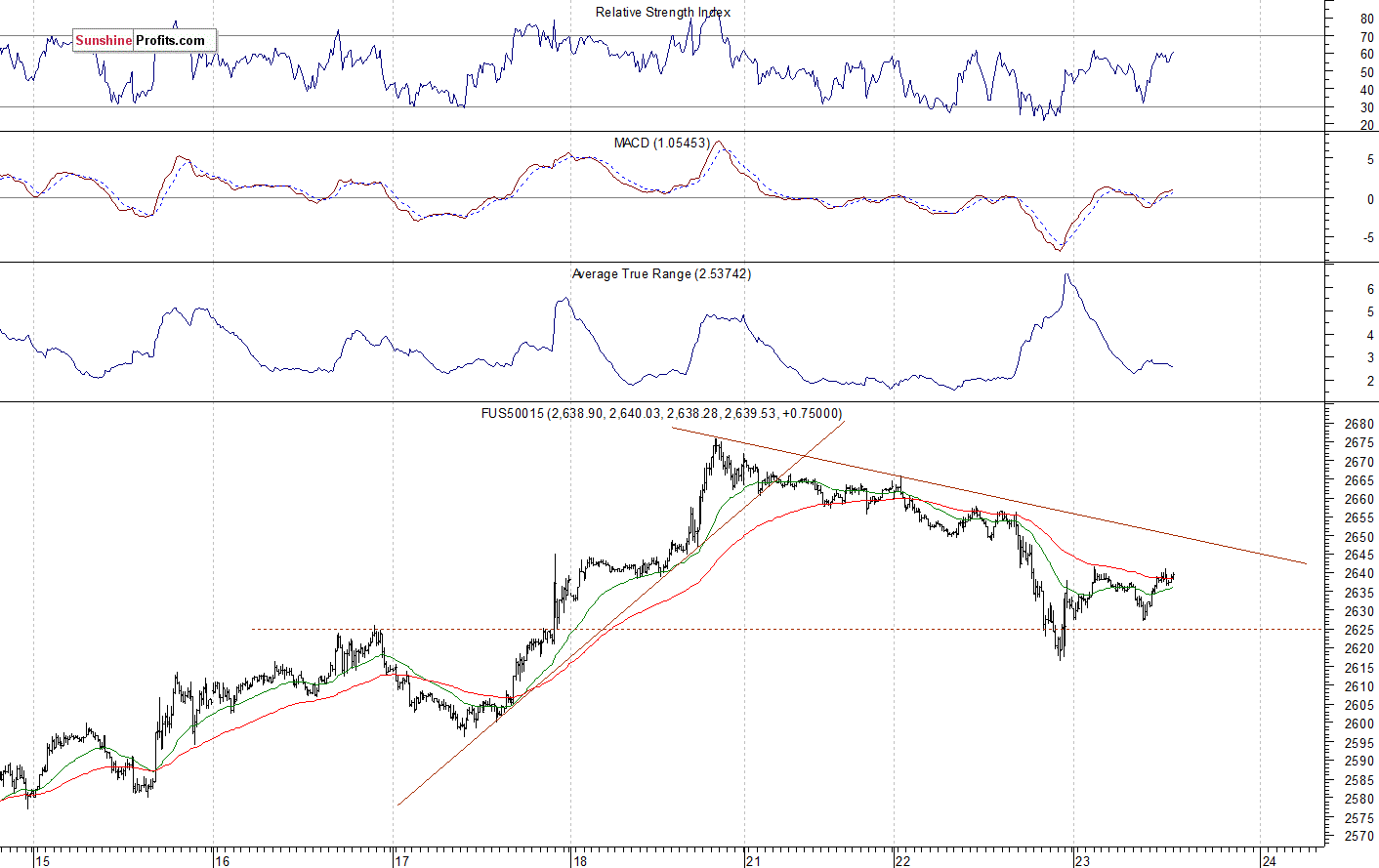Select the 5 value on ATR axis
1379x868 pixels.
click(x=1370, y=312)
